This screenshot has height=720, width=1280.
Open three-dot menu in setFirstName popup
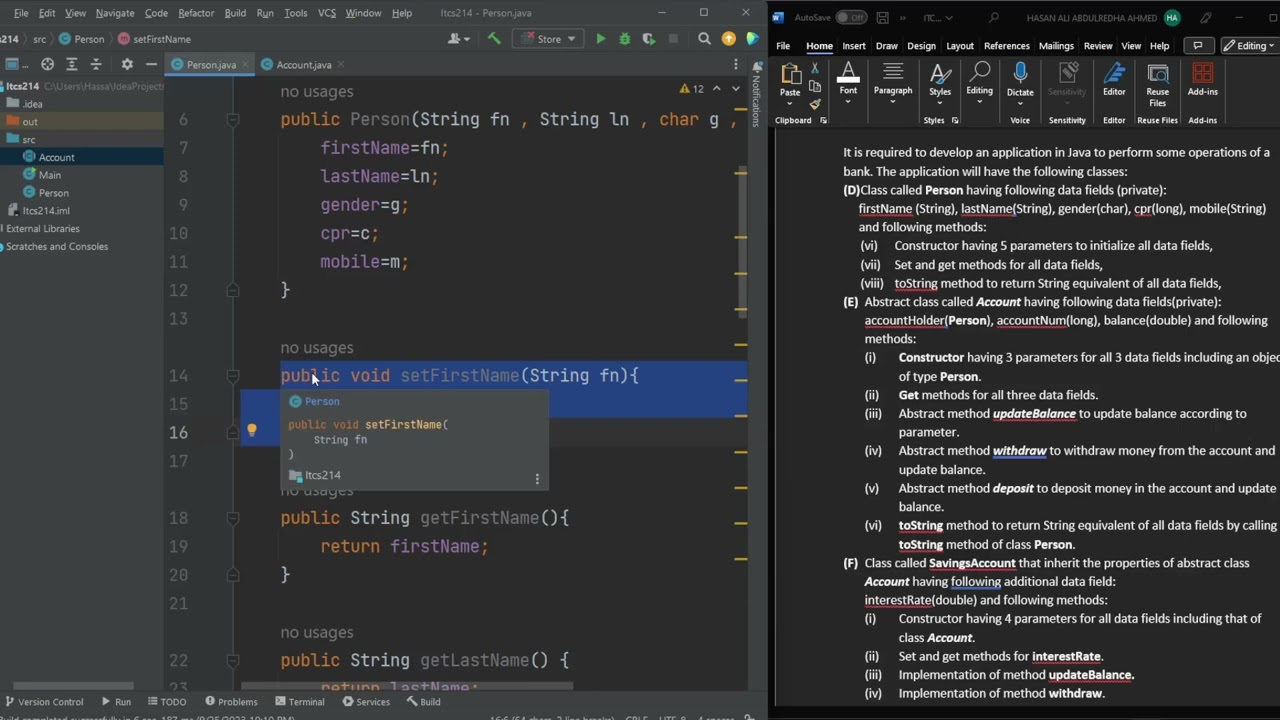click(x=537, y=479)
